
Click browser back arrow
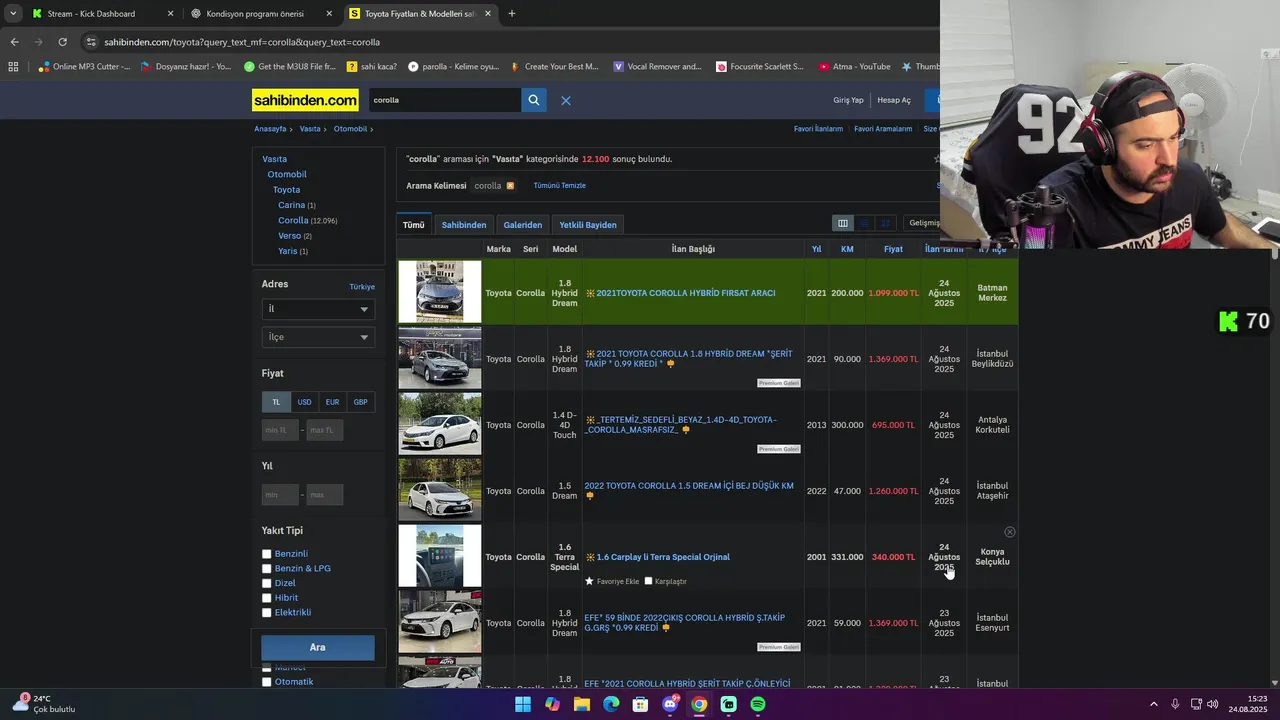click(14, 42)
